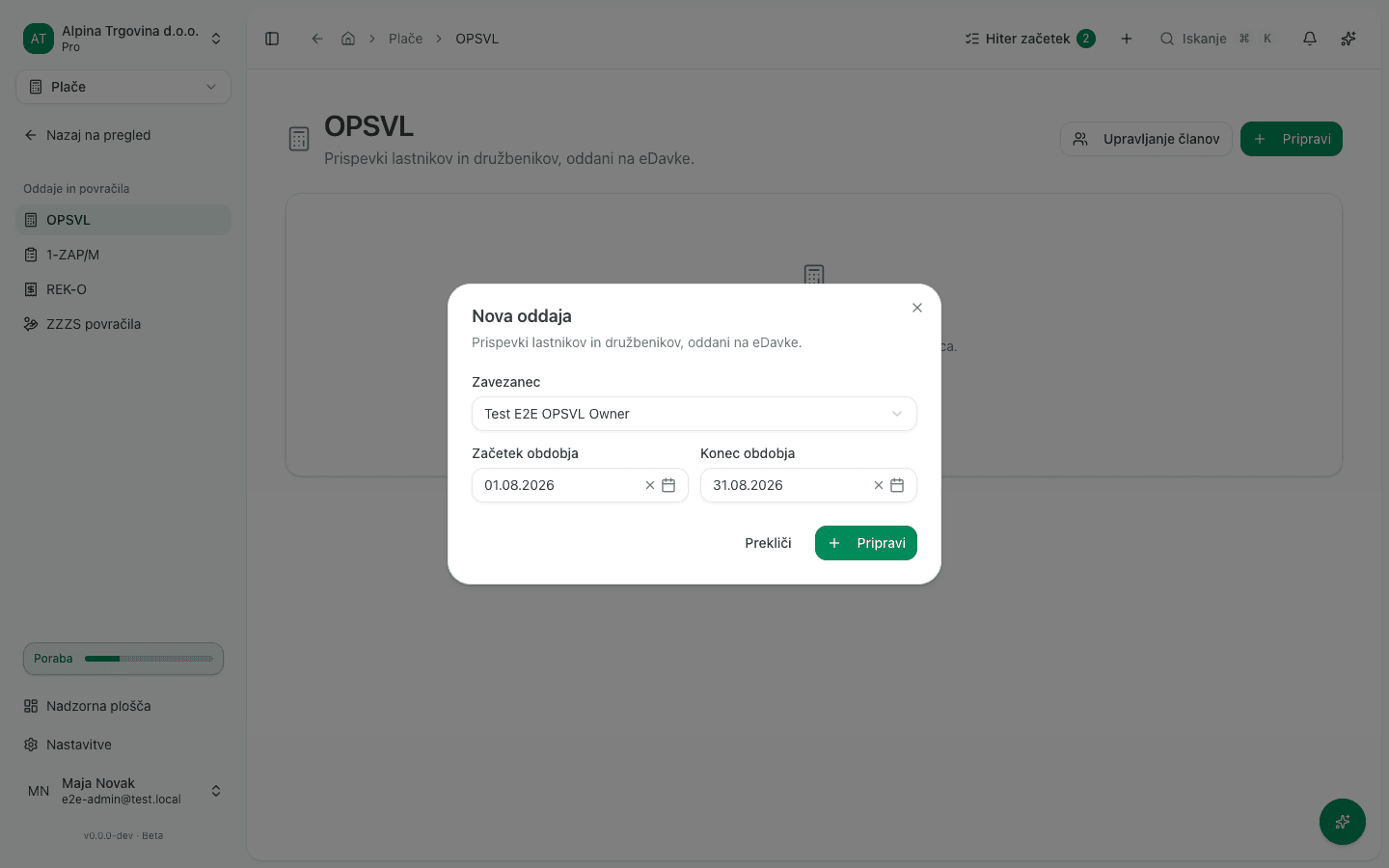
Task: Open the home icon in breadcrumb
Action: pos(348,39)
